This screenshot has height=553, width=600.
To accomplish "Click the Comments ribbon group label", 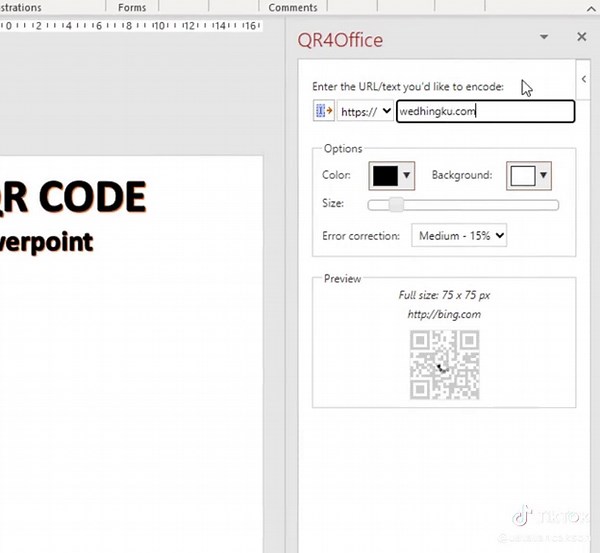I will [x=293, y=8].
